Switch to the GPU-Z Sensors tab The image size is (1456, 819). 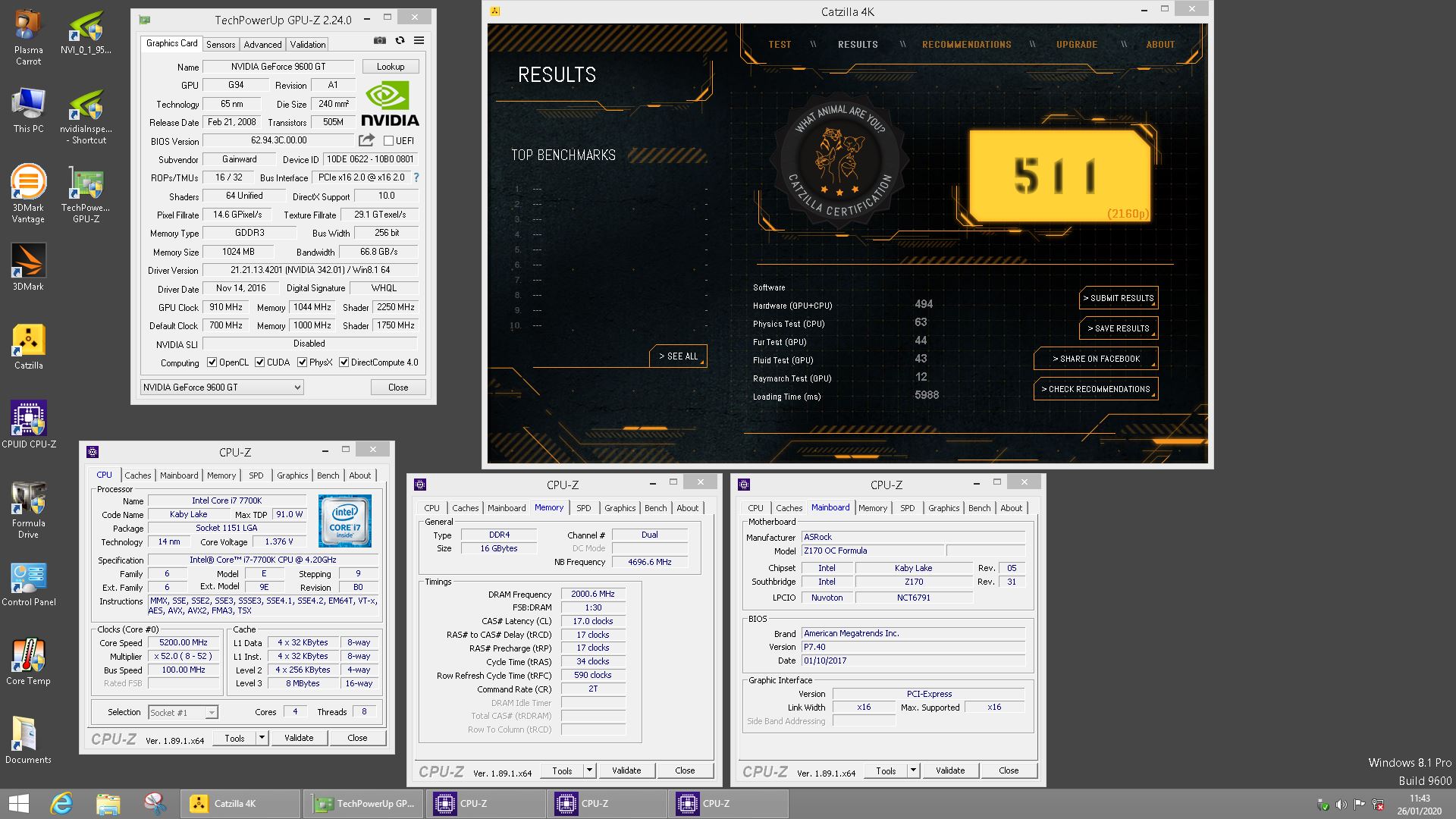(x=220, y=45)
